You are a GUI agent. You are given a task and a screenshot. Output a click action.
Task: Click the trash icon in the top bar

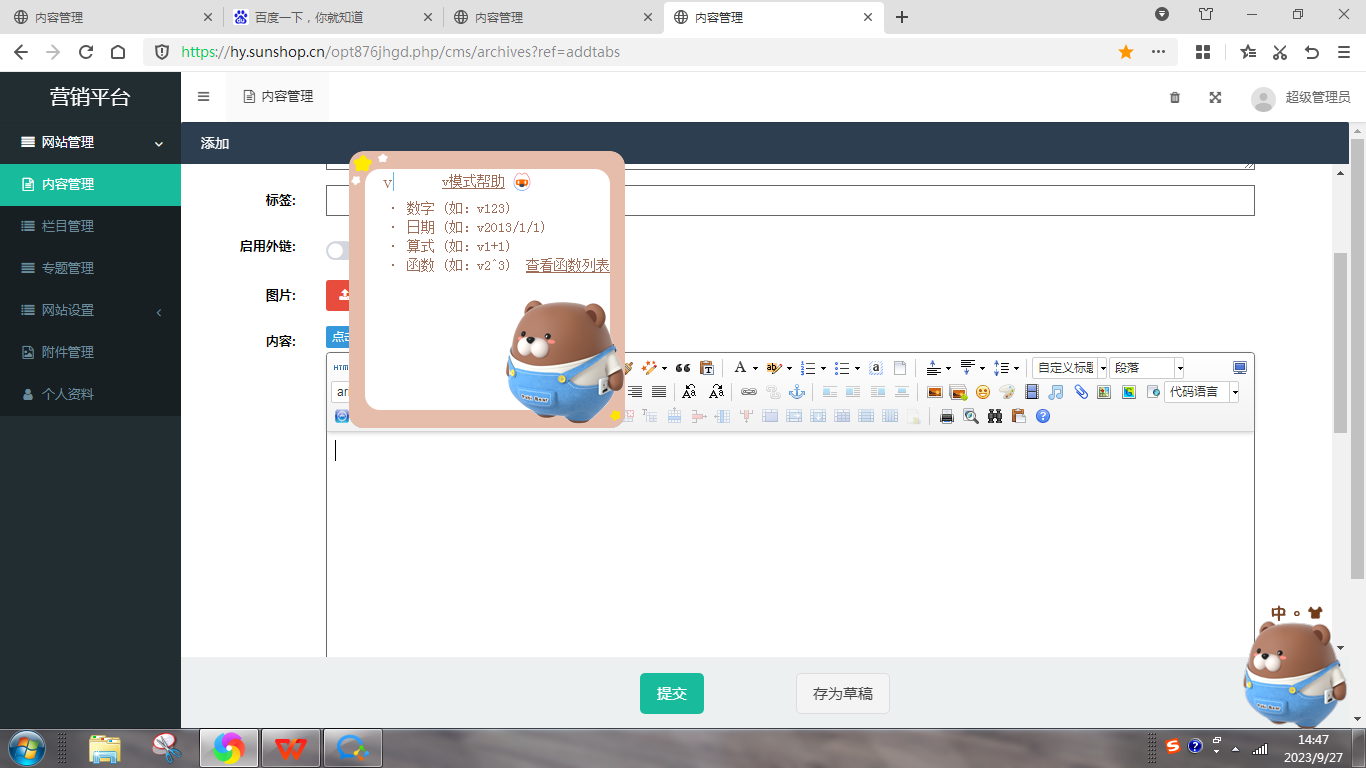click(1174, 97)
